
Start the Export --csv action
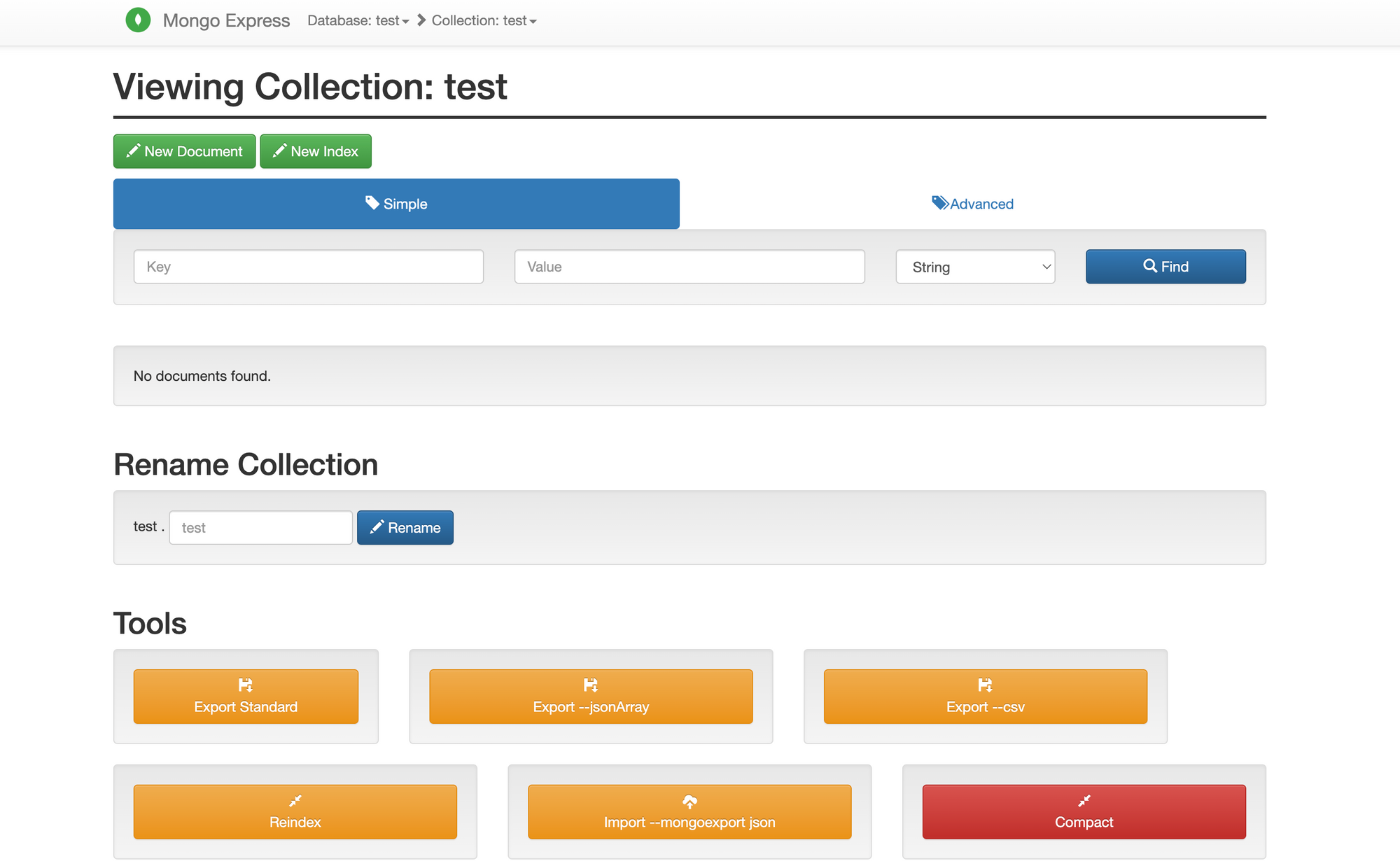coord(985,697)
